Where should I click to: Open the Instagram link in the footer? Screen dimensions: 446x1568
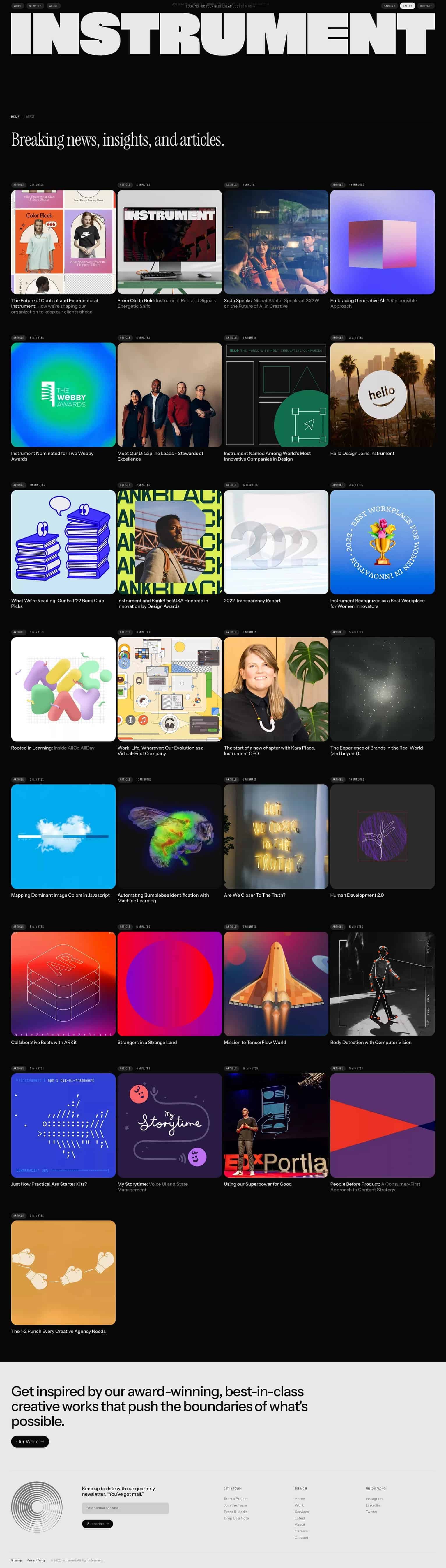(374, 1499)
